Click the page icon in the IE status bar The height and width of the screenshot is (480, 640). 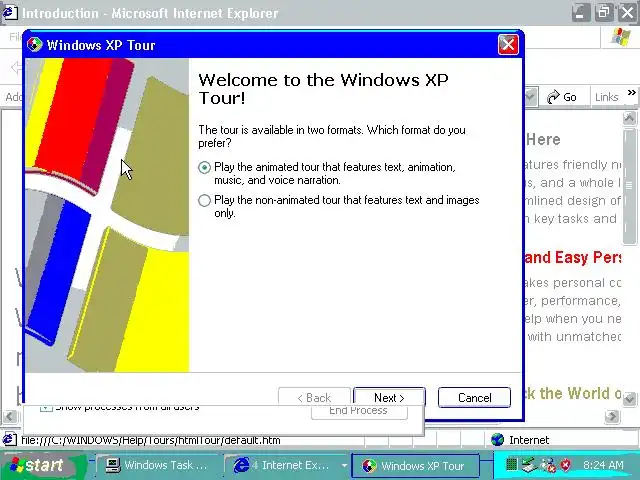pyautogui.click(x=10, y=440)
